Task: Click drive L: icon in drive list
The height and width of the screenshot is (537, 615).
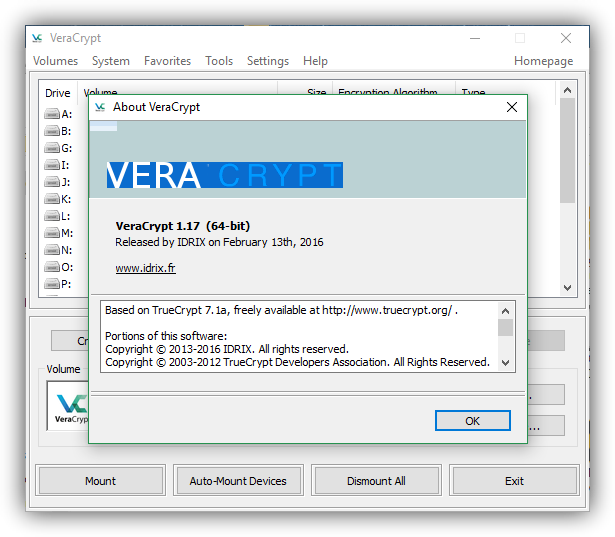Action: point(52,216)
